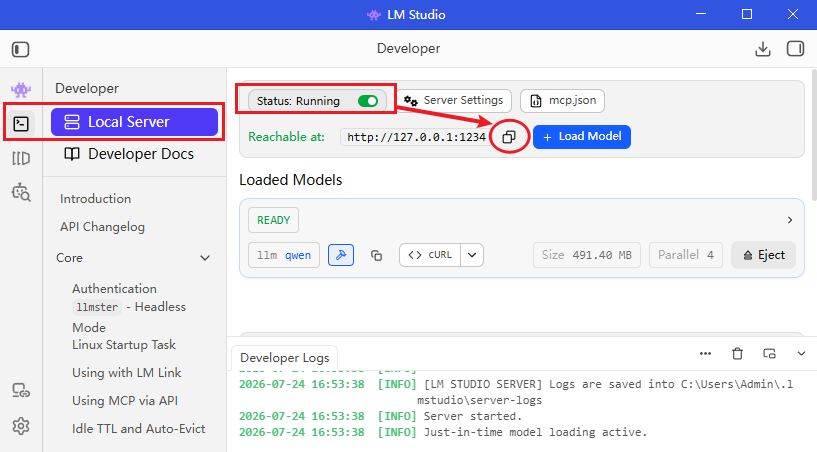This screenshot has width=817, height=452.
Task: Toggle the Status: Running server switch
Action: tap(368, 101)
